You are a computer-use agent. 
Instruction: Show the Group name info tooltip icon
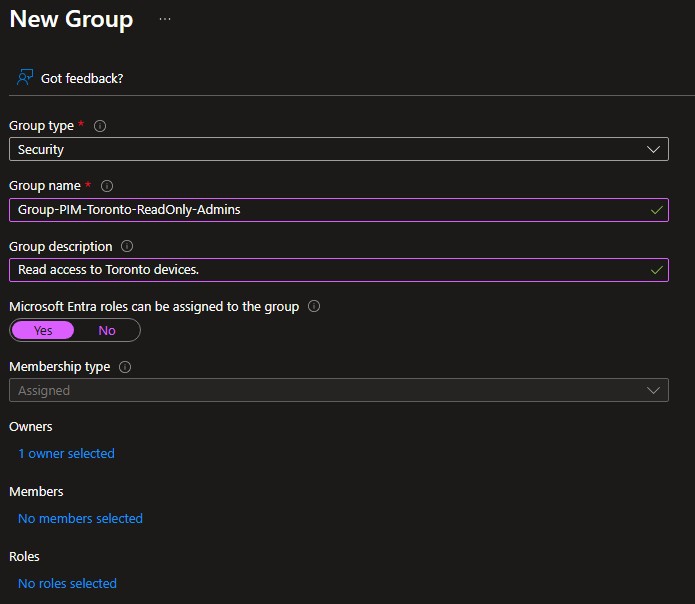pyautogui.click(x=108, y=186)
